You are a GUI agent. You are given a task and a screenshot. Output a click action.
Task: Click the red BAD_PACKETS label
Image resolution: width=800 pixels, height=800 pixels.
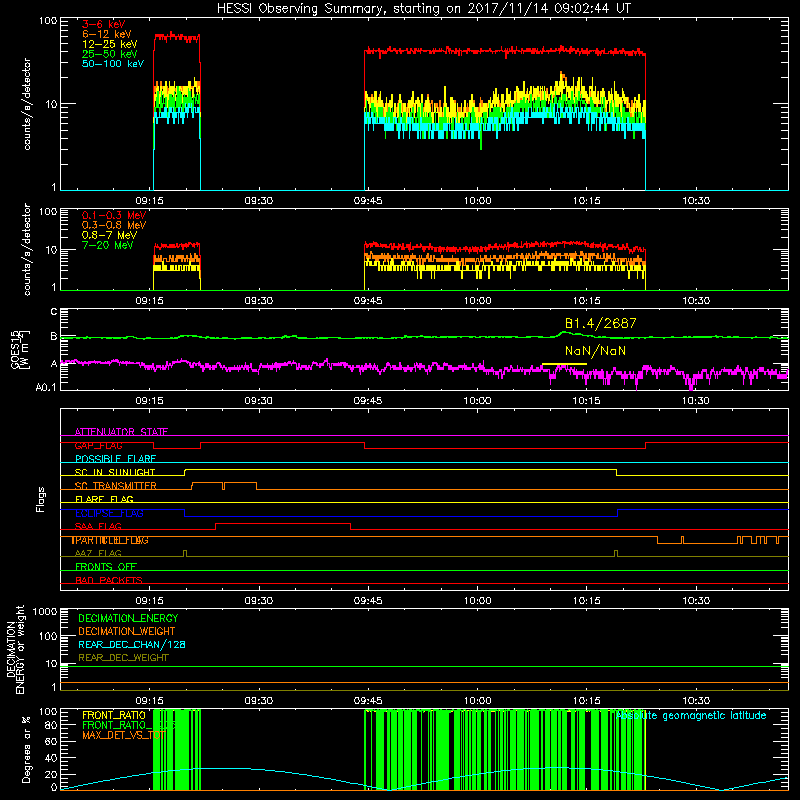109,580
